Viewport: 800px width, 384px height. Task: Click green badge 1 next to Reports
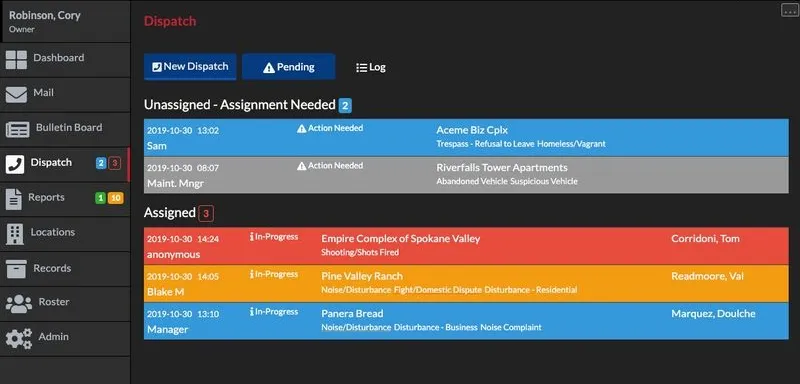[x=101, y=198]
